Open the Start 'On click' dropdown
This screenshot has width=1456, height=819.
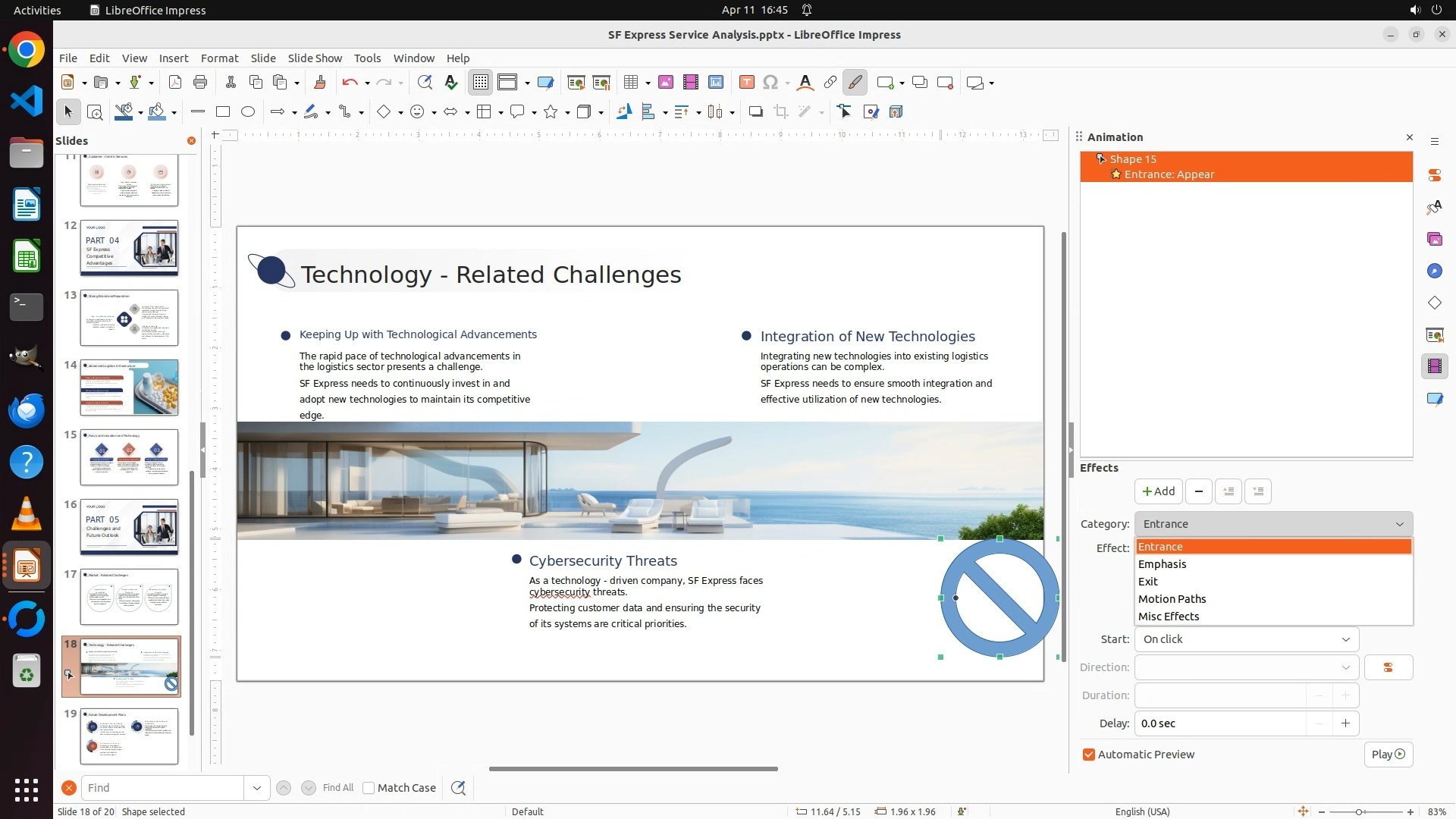(x=1246, y=639)
